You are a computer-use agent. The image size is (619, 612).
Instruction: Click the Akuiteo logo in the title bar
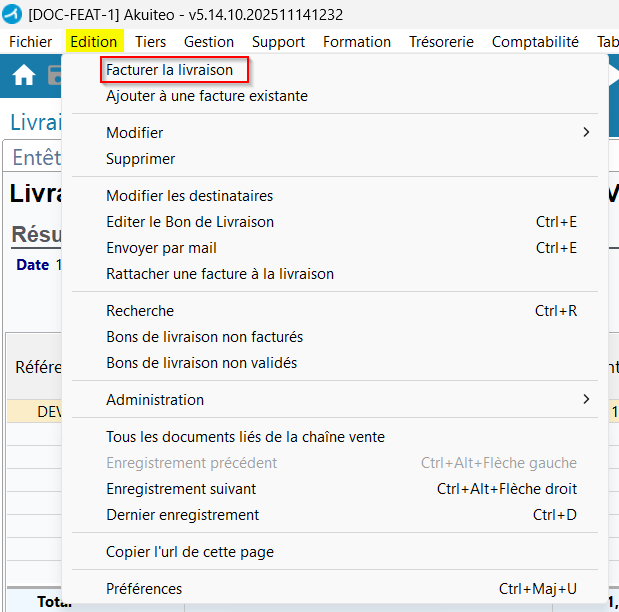14,14
